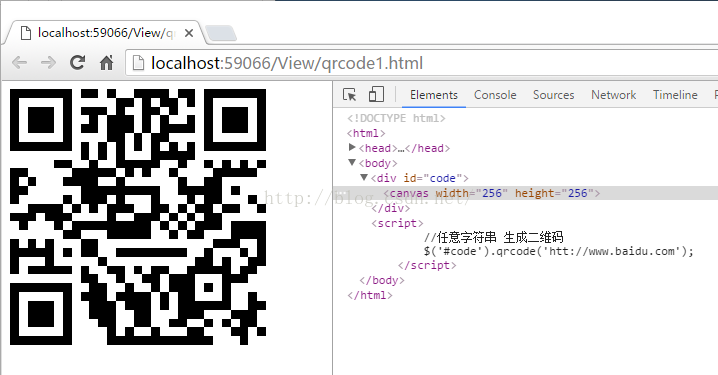Screen dimensions: 718x375
Task: Activate the DevTools inspect element picker
Action: (x=349, y=95)
